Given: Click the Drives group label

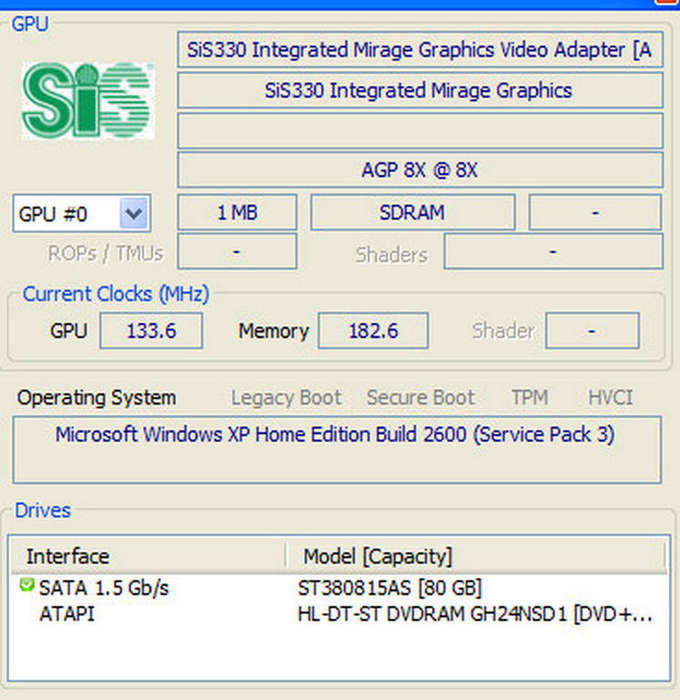Looking at the screenshot, I should pos(43,510).
